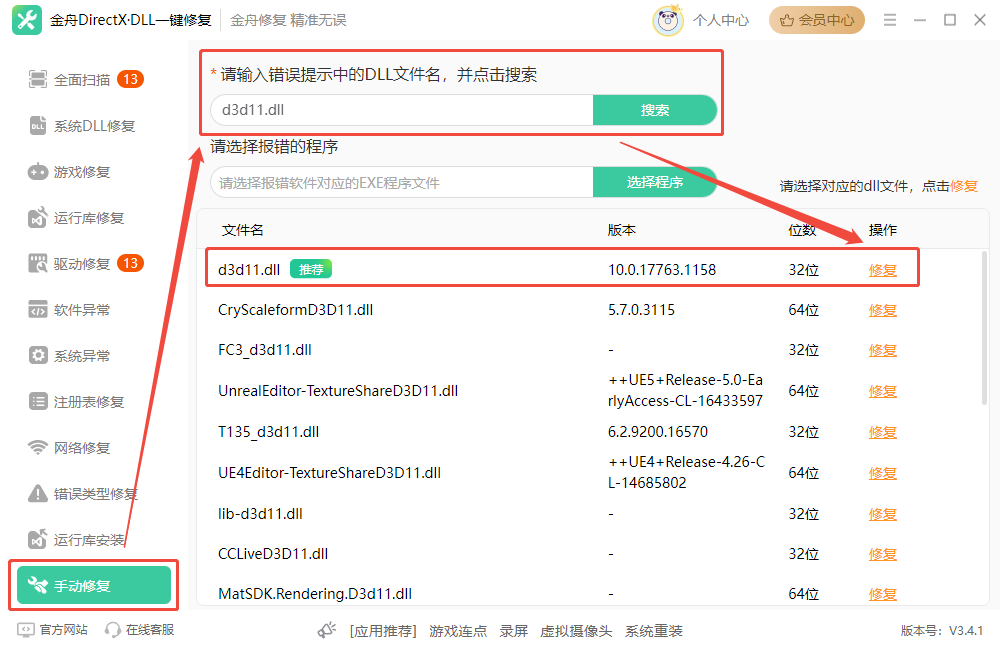This screenshot has height=650, width=1000.
Task: Click the DLL filename input field
Action: [x=402, y=110]
